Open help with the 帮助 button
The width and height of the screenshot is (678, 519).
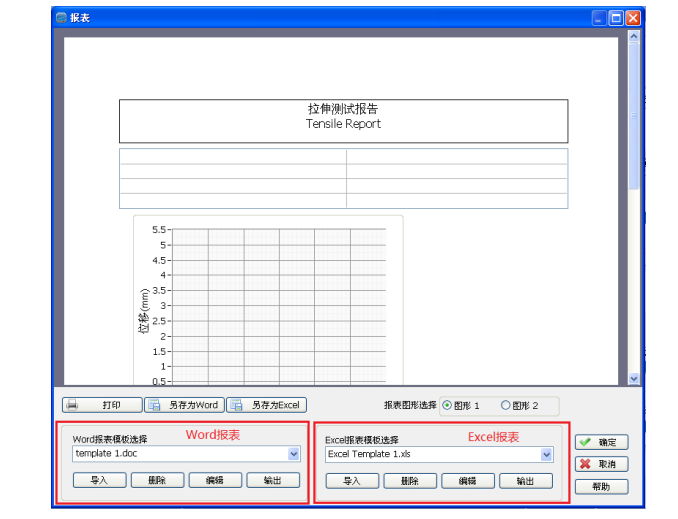click(601, 486)
